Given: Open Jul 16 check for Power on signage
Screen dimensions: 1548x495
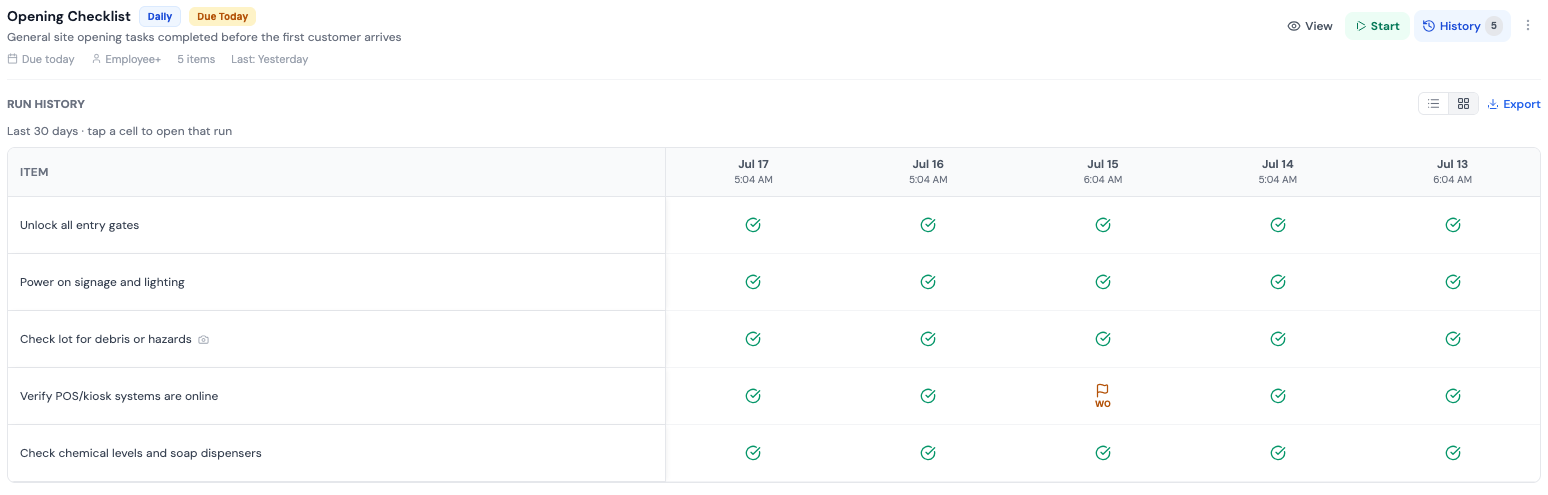Looking at the screenshot, I should (928, 282).
